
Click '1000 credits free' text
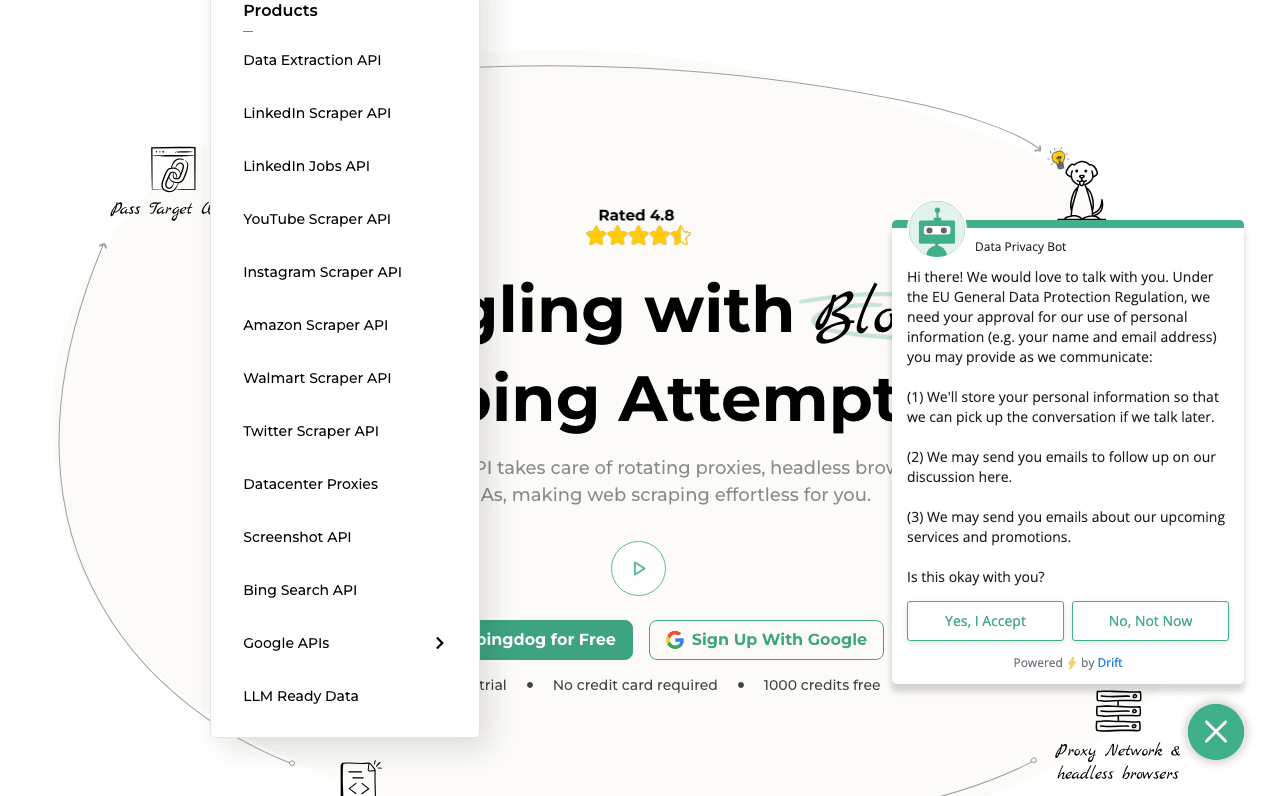[822, 685]
